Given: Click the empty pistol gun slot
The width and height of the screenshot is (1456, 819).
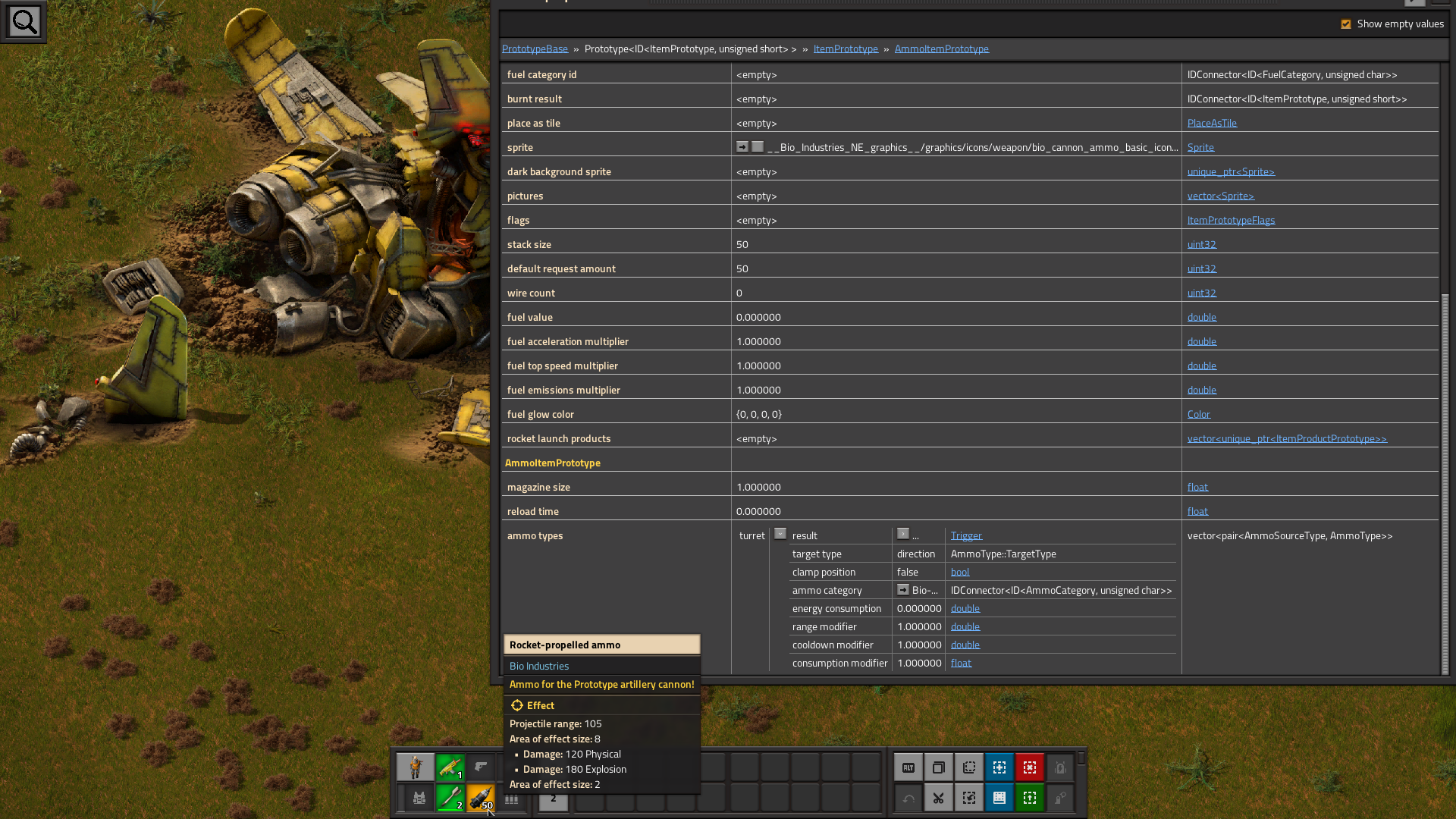Looking at the screenshot, I should tap(481, 767).
